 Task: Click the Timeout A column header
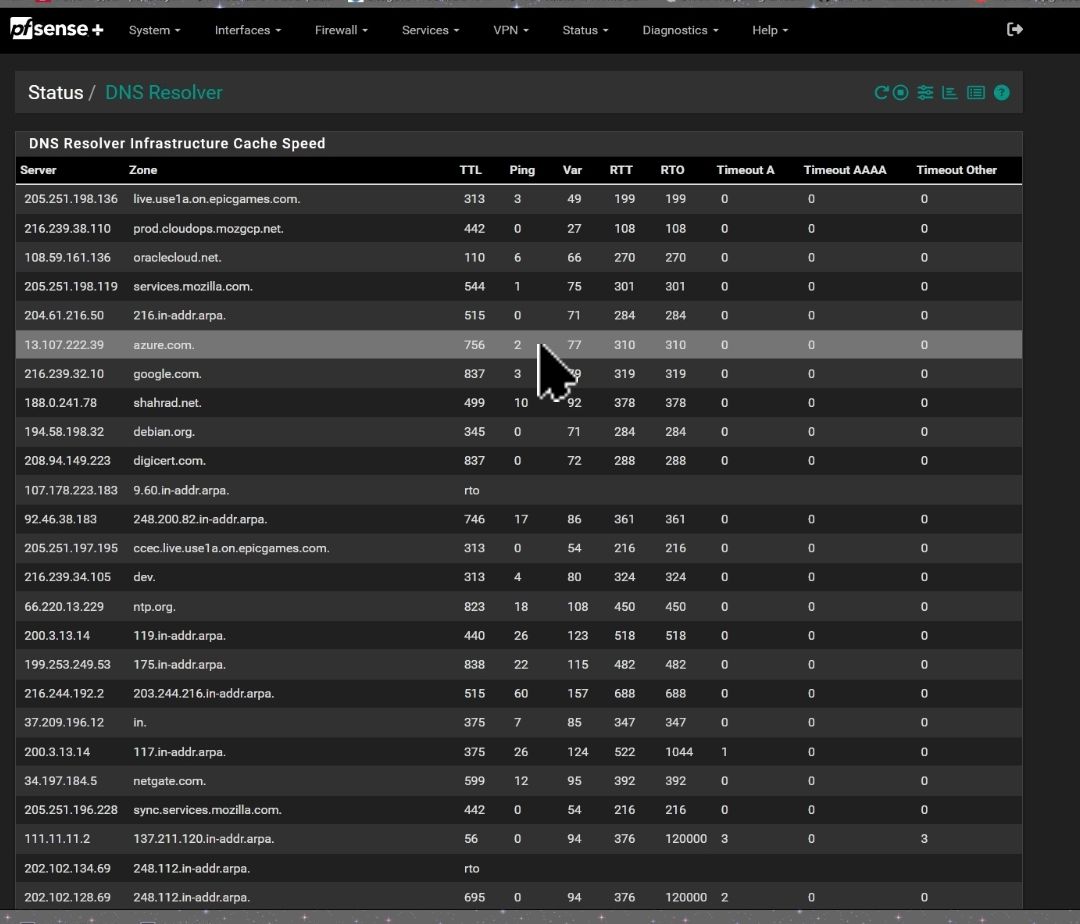coord(745,170)
